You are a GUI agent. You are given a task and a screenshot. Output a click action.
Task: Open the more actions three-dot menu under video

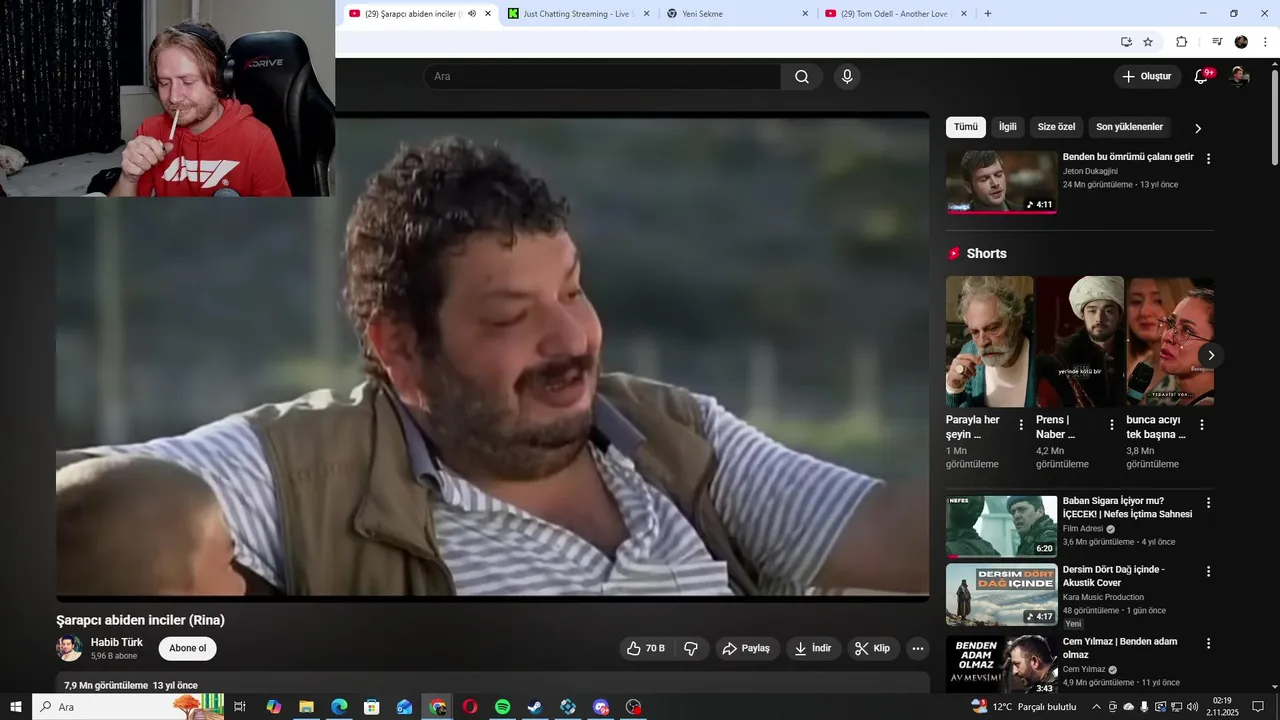(918, 648)
